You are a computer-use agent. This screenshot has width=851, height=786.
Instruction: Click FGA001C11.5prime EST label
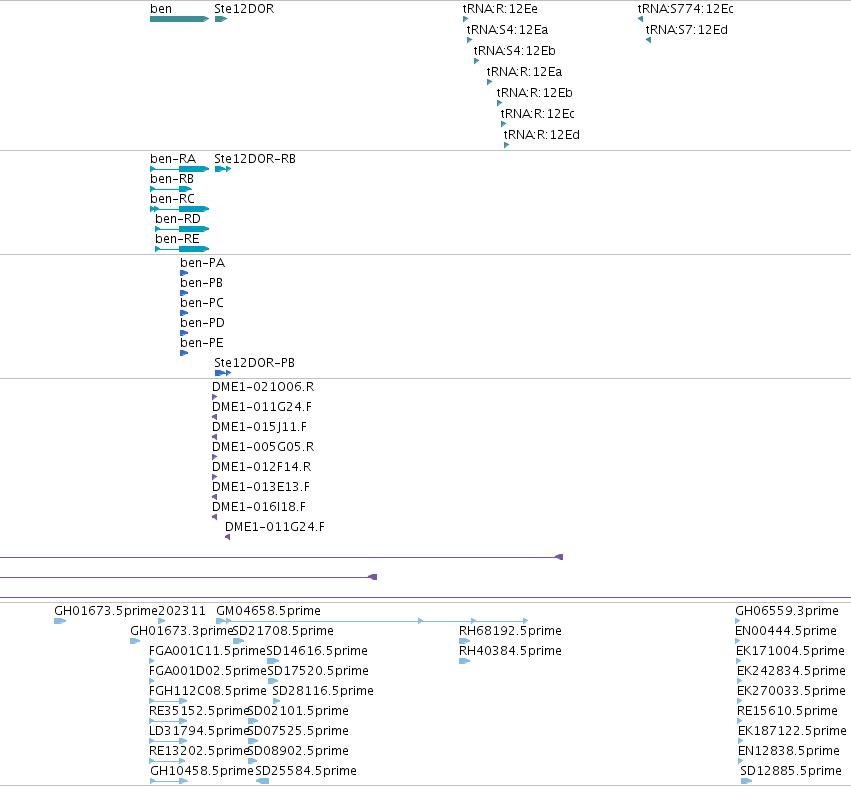click(207, 651)
